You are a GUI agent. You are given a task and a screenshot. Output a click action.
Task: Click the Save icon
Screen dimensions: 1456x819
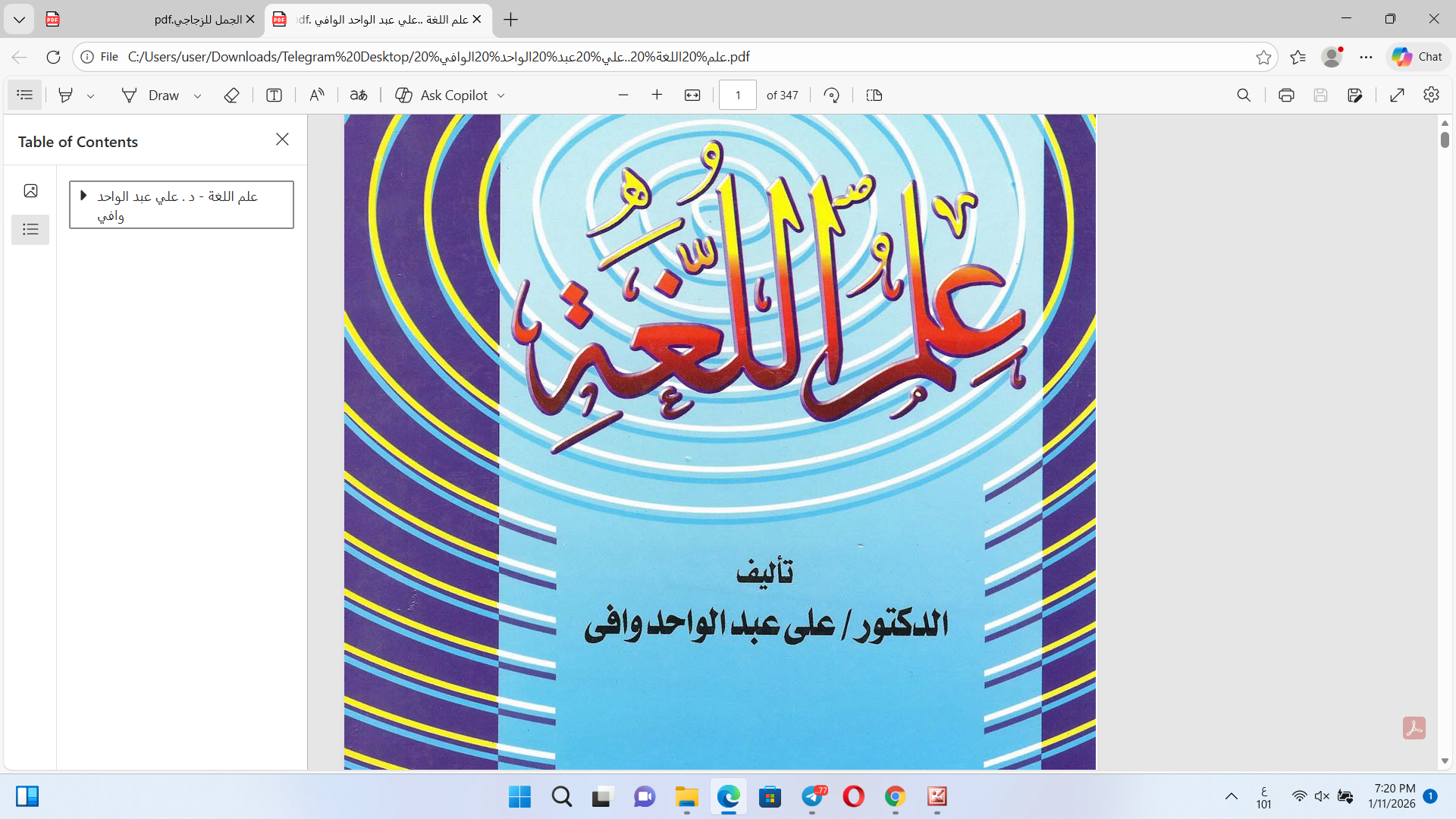tap(1320, 95)
